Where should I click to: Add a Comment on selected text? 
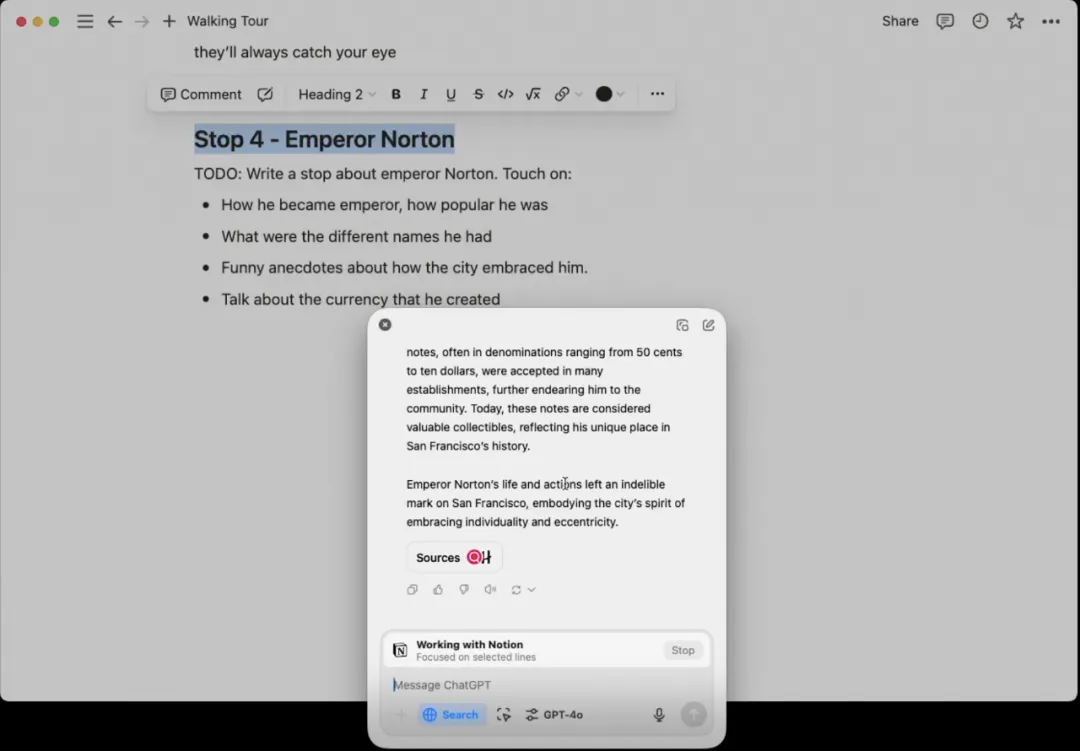pyautogui.click(x=200, y=94)
